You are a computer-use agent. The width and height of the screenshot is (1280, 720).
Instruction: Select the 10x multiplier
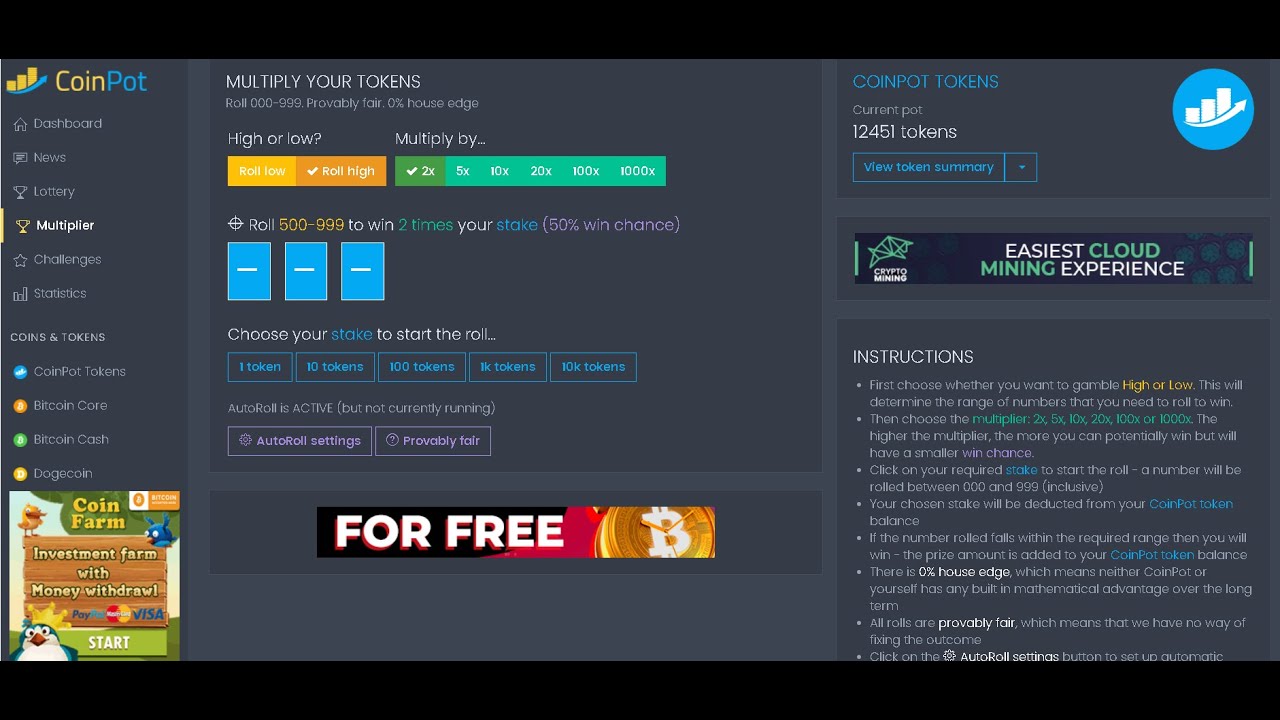point(499,171)
